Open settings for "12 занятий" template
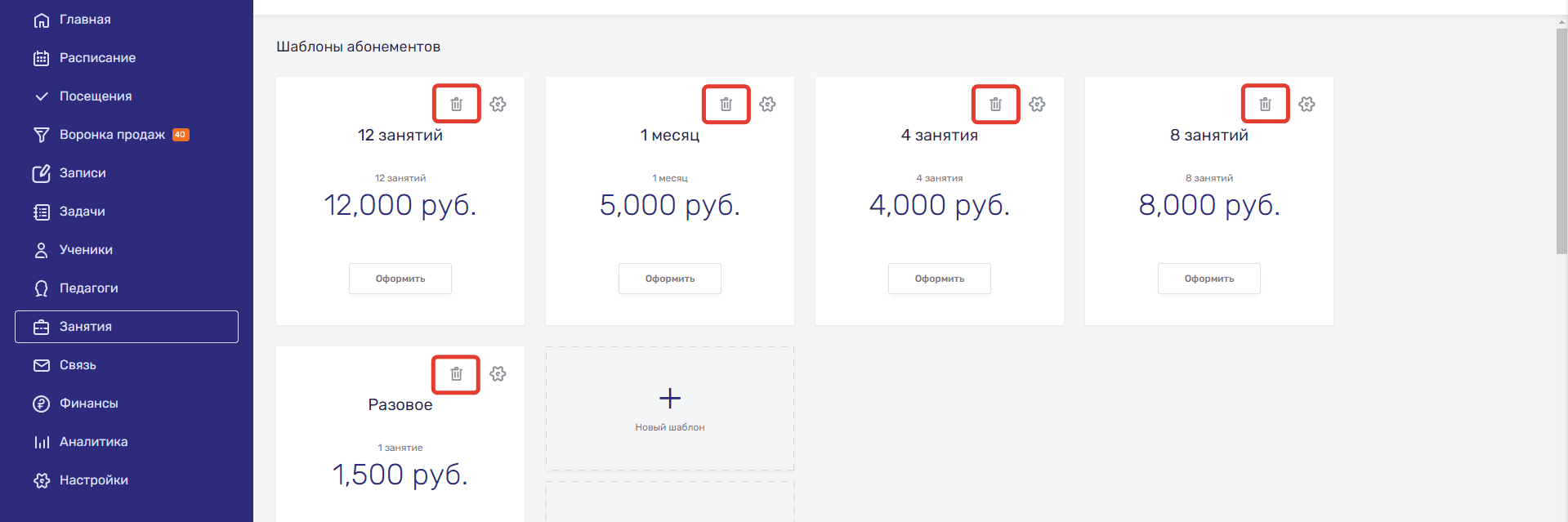This screenshot has height=522, width=1568. point(498,105)
